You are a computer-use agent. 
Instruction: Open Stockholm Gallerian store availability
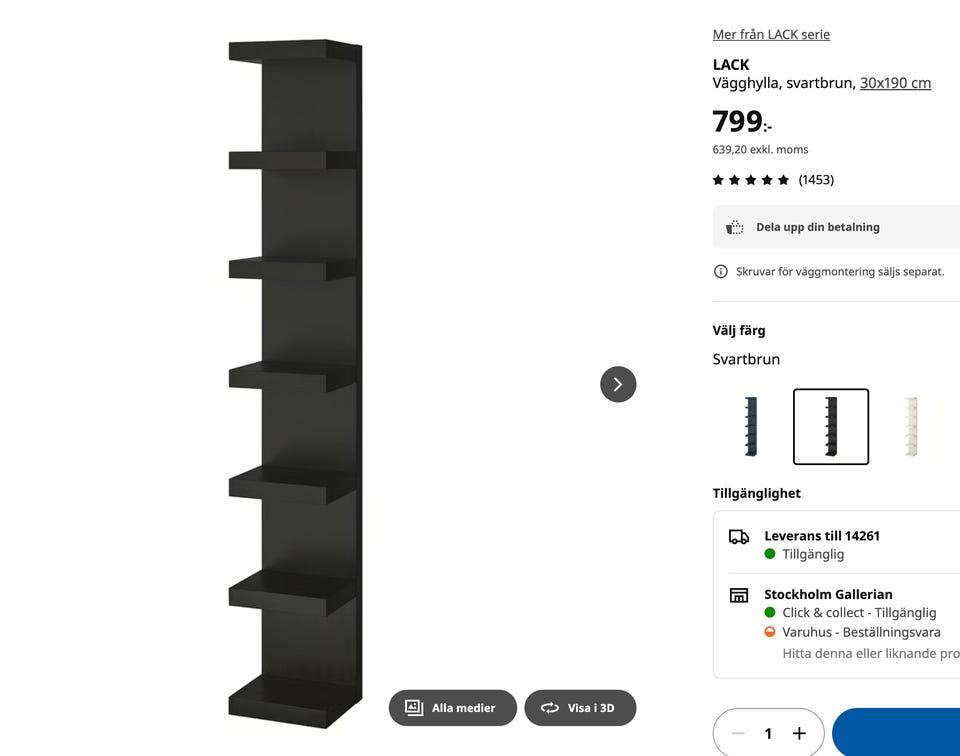(x=828, y=594)
